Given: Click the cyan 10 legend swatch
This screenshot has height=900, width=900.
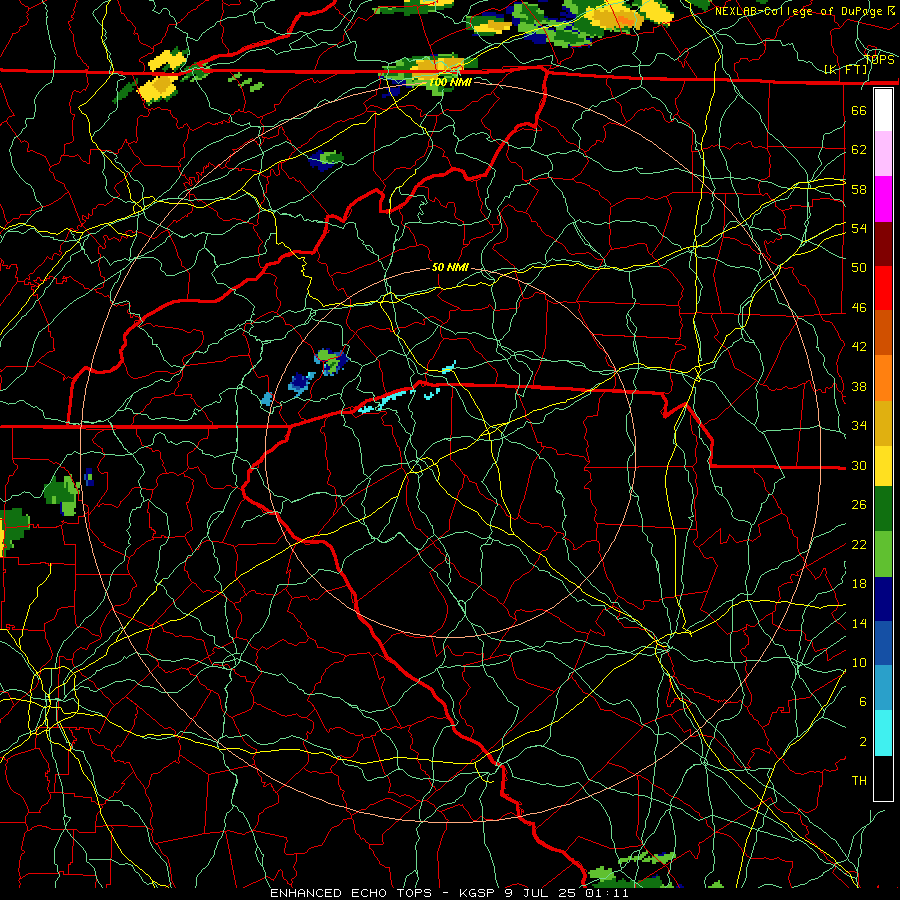Looking at the screenshot, I should coord(883,733).
